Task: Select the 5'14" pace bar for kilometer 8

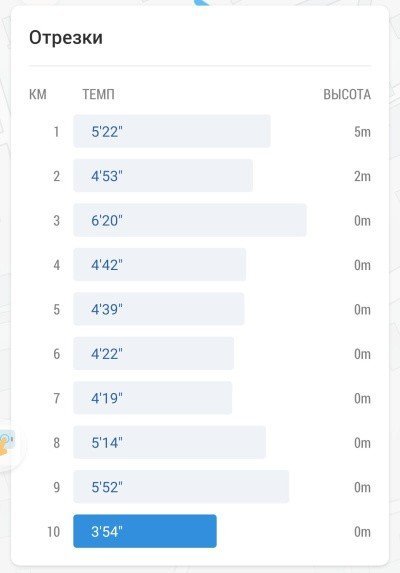Action: [x=169, y=442]
